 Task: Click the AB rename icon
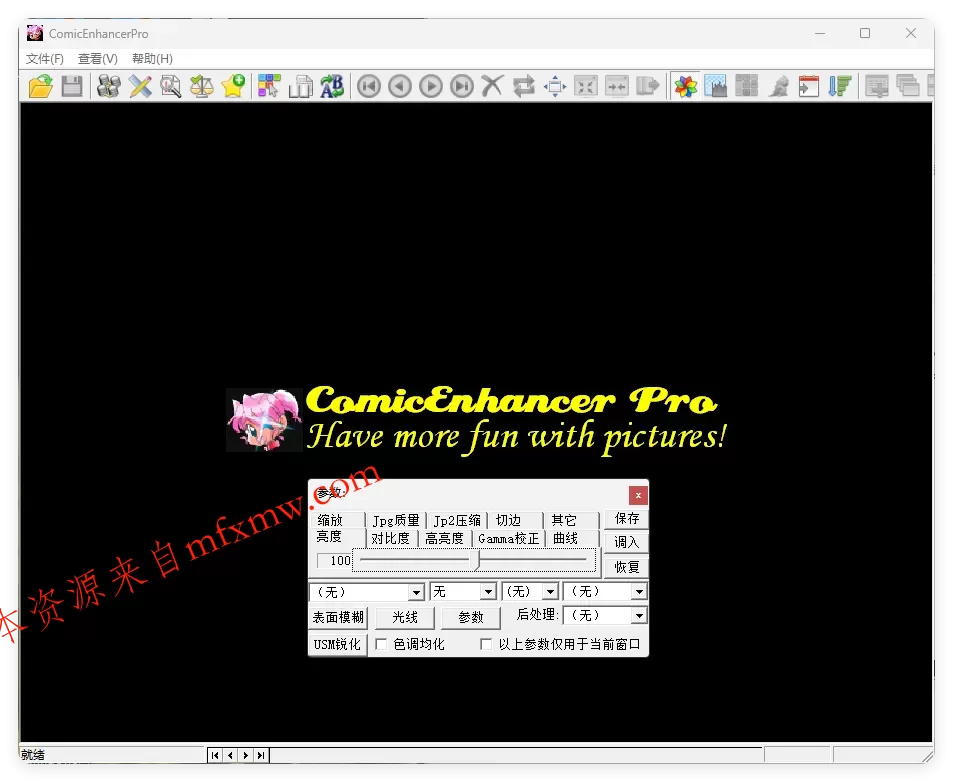pyautogui.click(x=332, y=86)
